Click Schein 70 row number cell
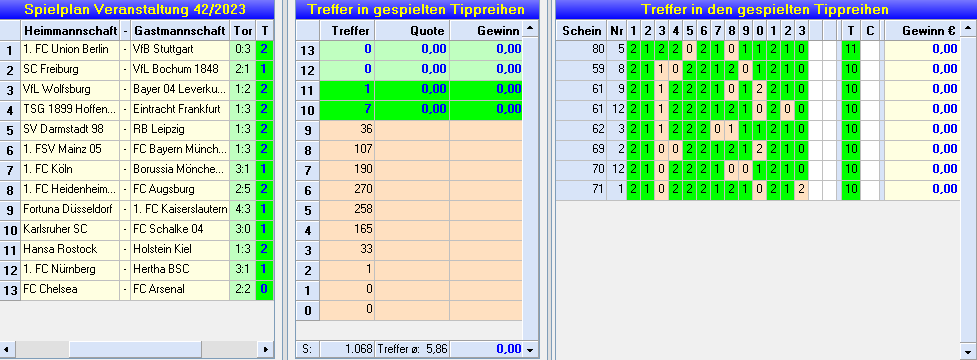This screenshot has height=360, width=977. click(x=616, y=169)
